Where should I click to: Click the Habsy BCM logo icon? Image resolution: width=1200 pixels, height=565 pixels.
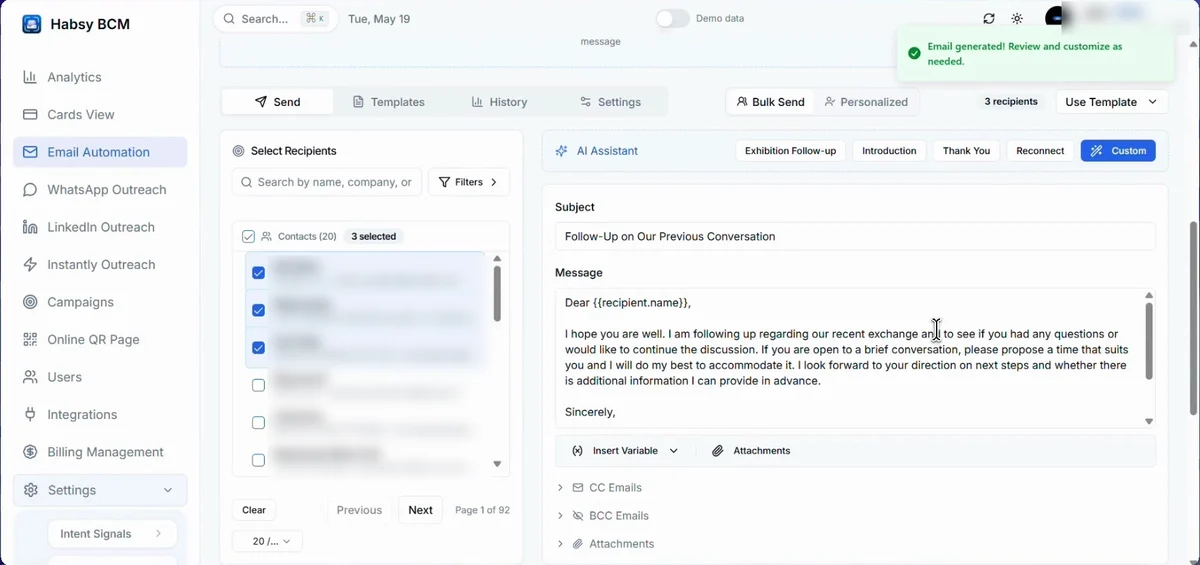32,24
